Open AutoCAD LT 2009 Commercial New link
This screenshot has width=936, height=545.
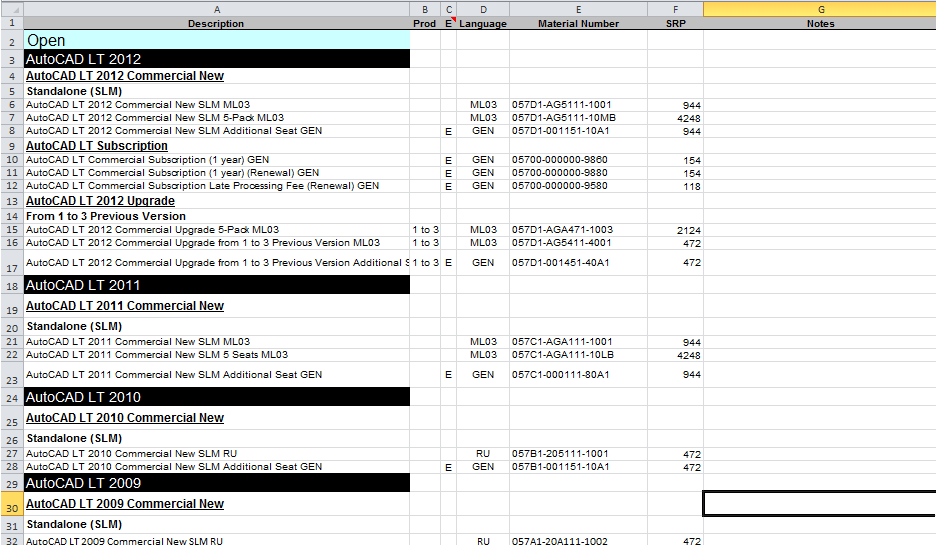125,504
